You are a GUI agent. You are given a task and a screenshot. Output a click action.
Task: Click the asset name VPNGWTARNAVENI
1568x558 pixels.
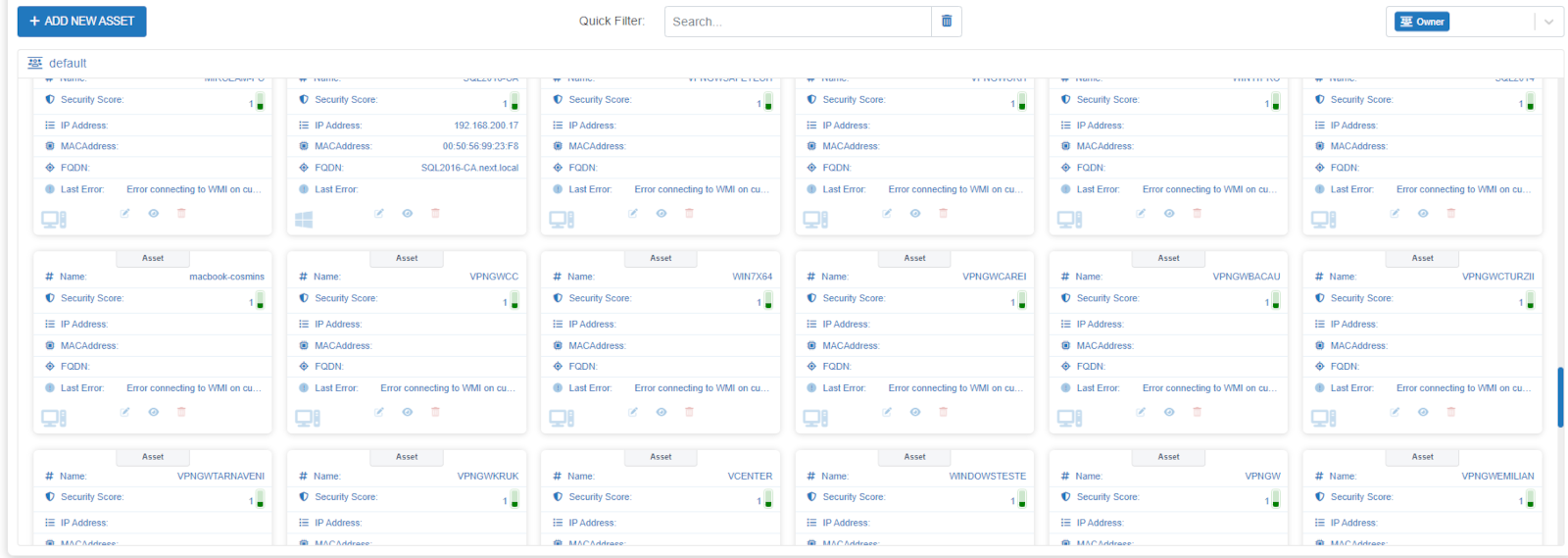coord(220,477)
